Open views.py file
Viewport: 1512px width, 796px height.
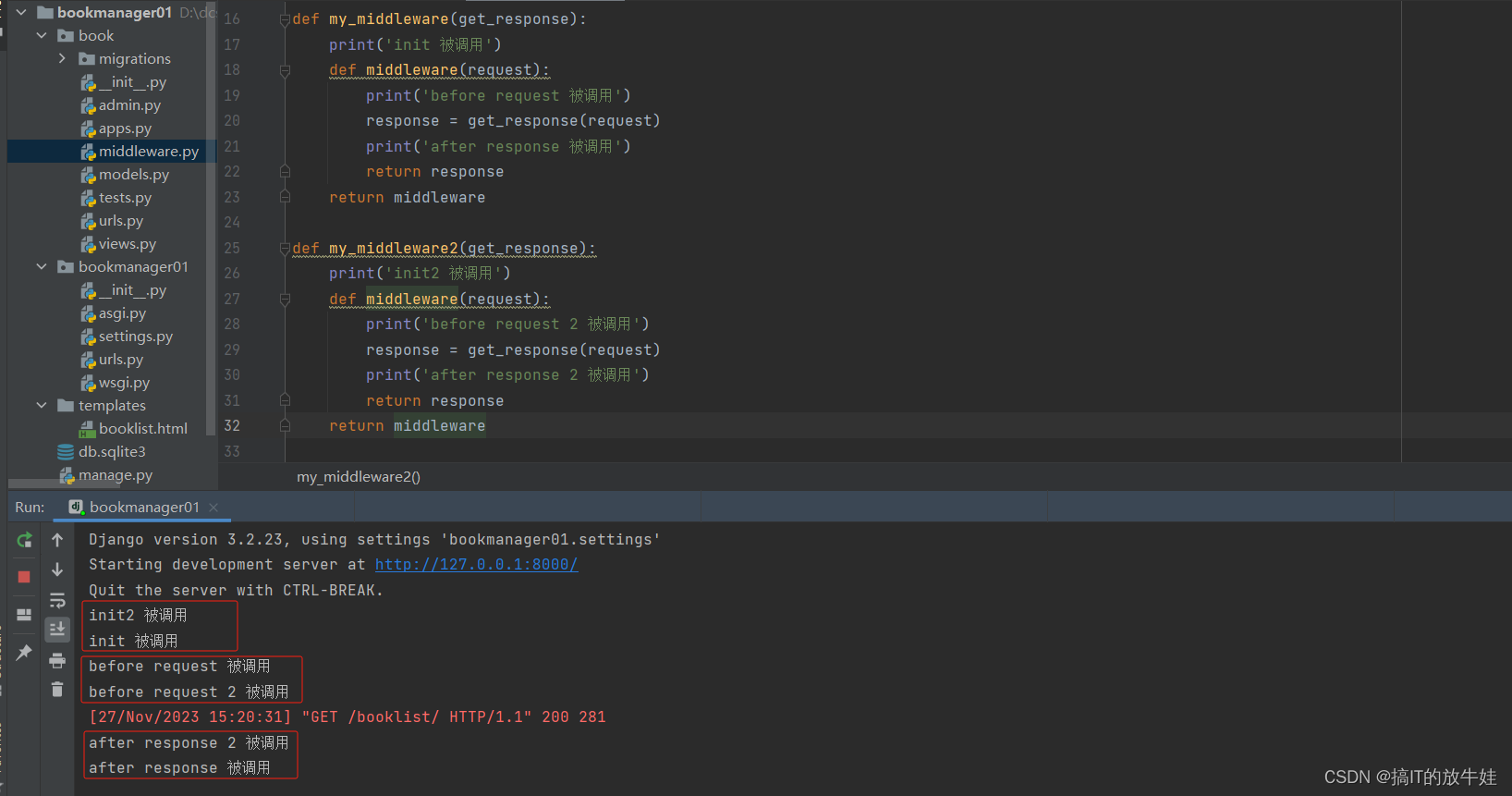pos(118,244)
